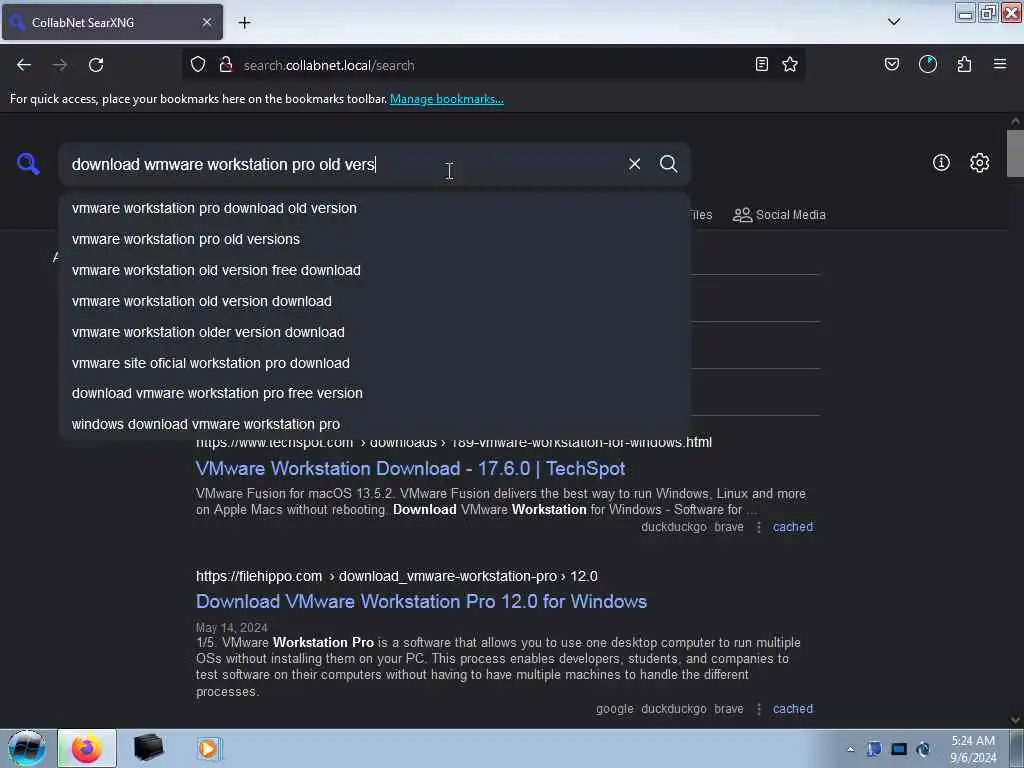Select 'vmware site oficial workstation pro download'
The width and height of the screenshot is (1024, 768).
pos(375,362)
